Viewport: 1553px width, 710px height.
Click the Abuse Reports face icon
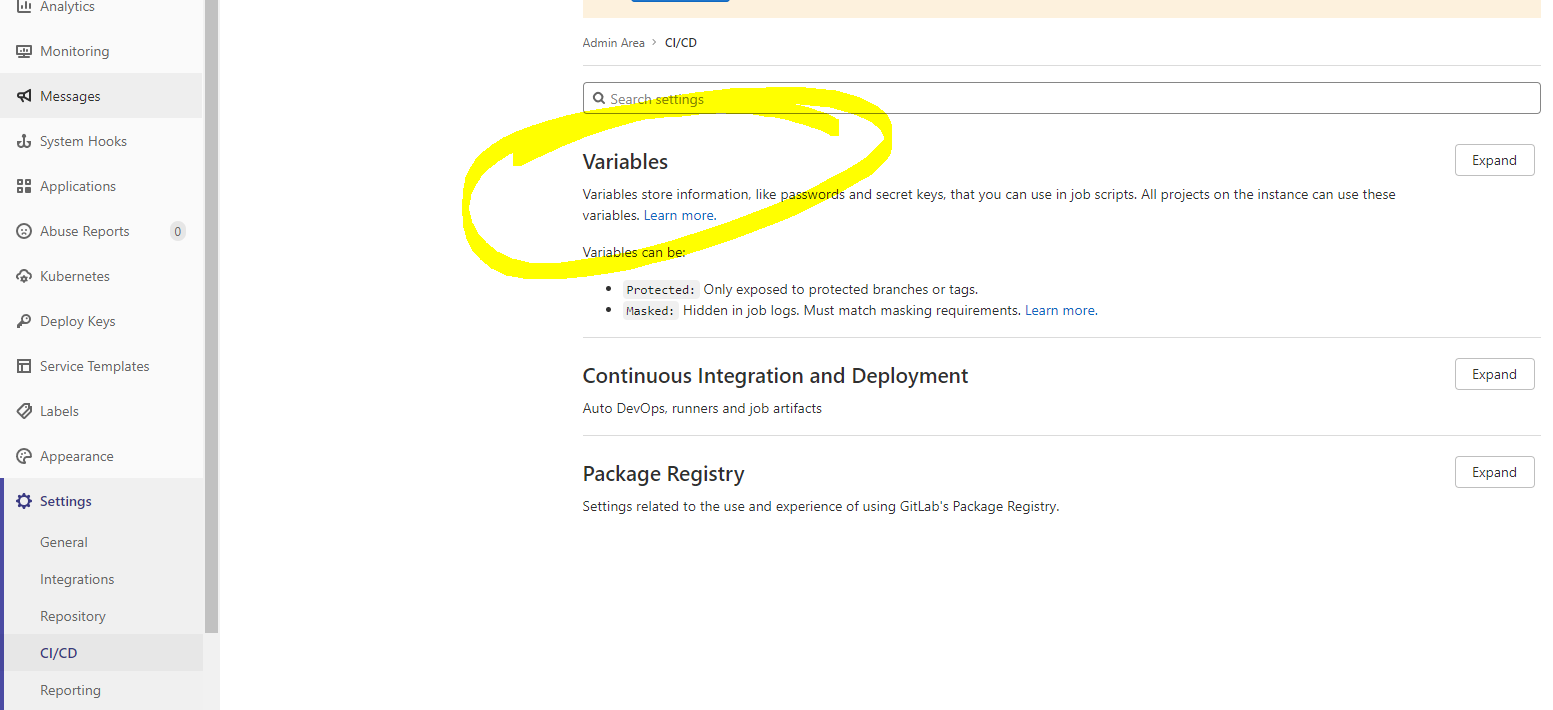coord(24,231)
